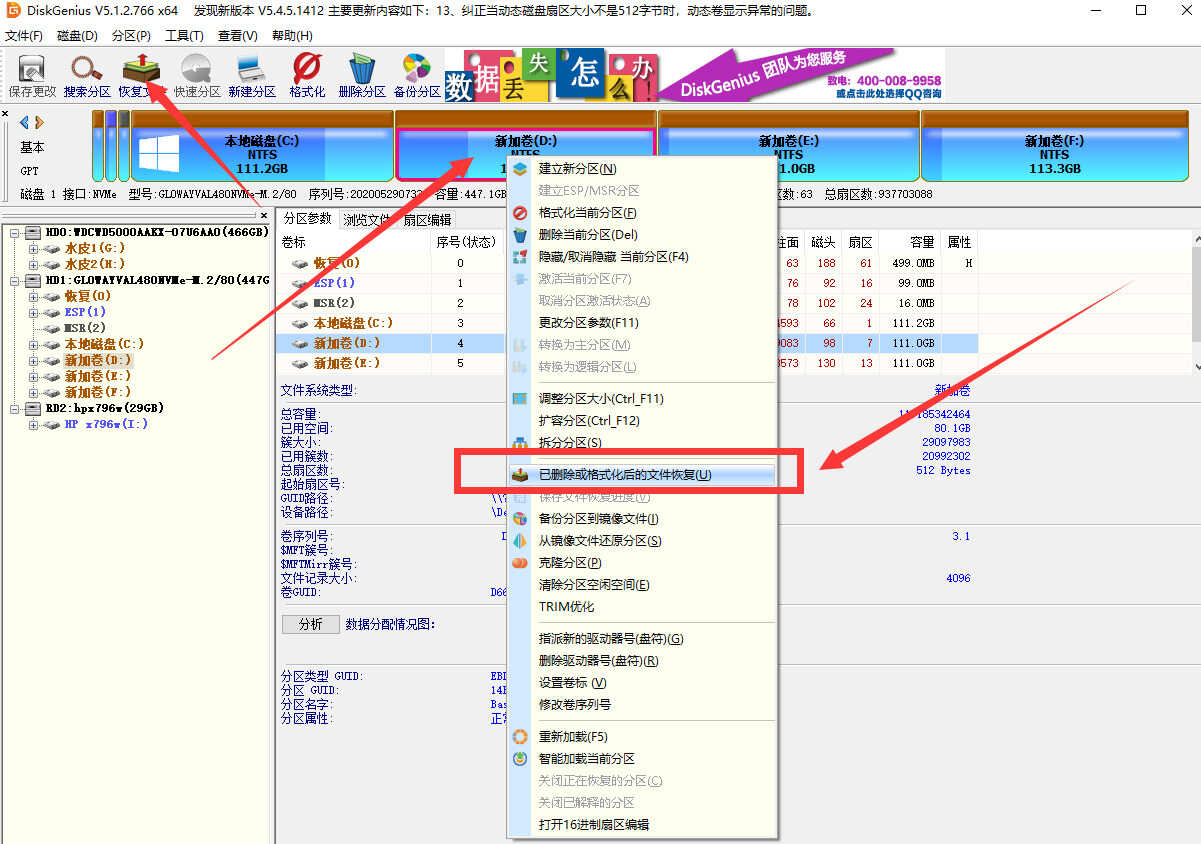This screenshot has width=1201, height=844.
Task: Open the 查看(V) menu
Action: pyautogui.click(x=238, y=36)
